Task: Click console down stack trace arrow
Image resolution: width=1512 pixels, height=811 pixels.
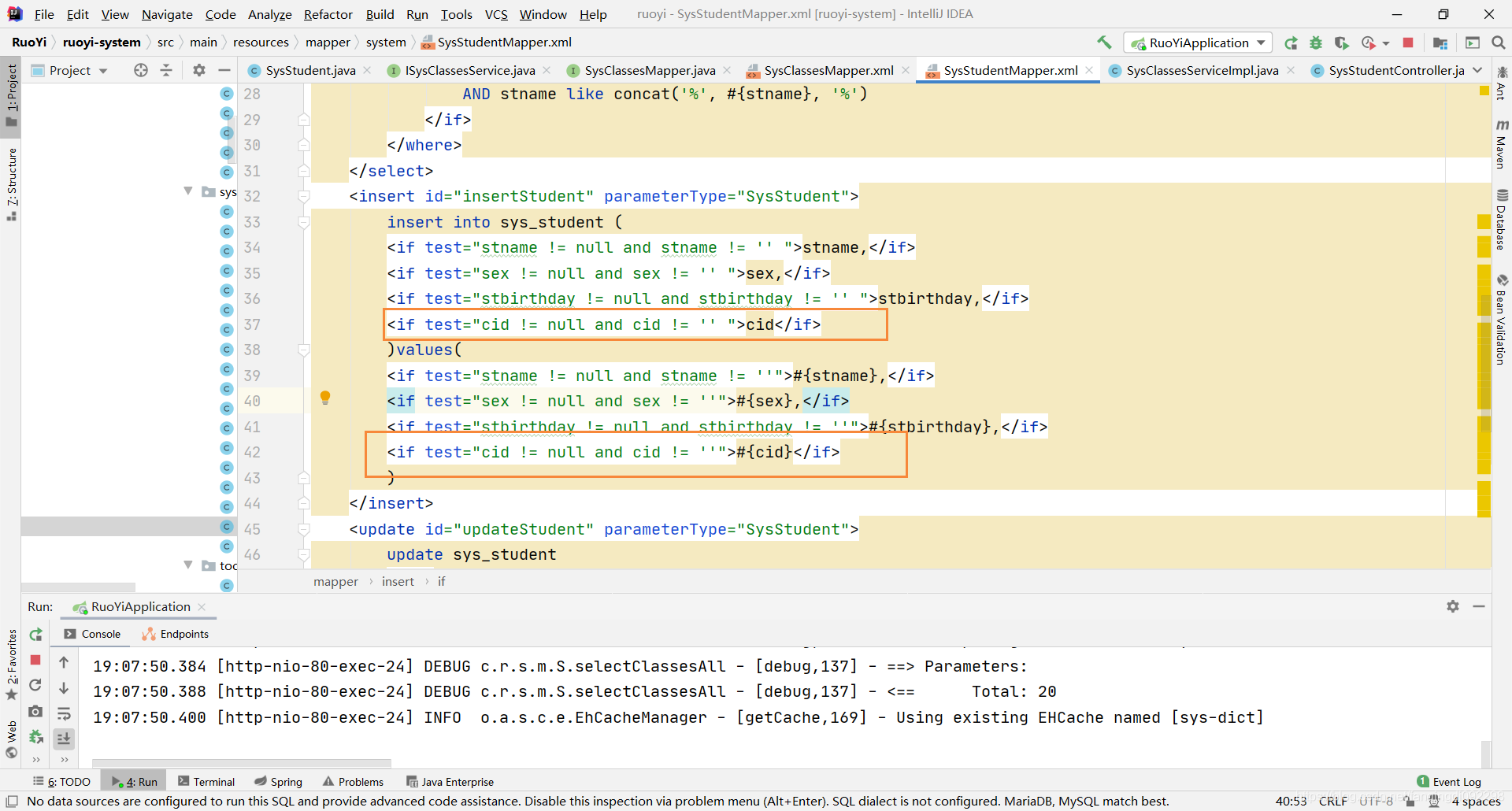Action: (x=64, y=688)
